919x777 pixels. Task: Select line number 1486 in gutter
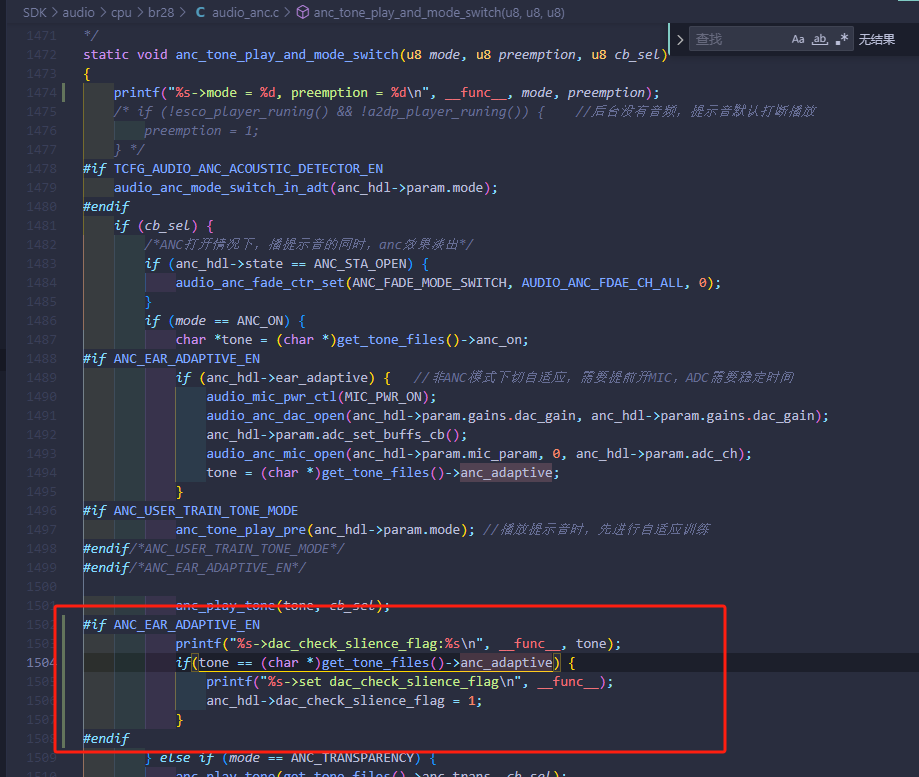42,321
